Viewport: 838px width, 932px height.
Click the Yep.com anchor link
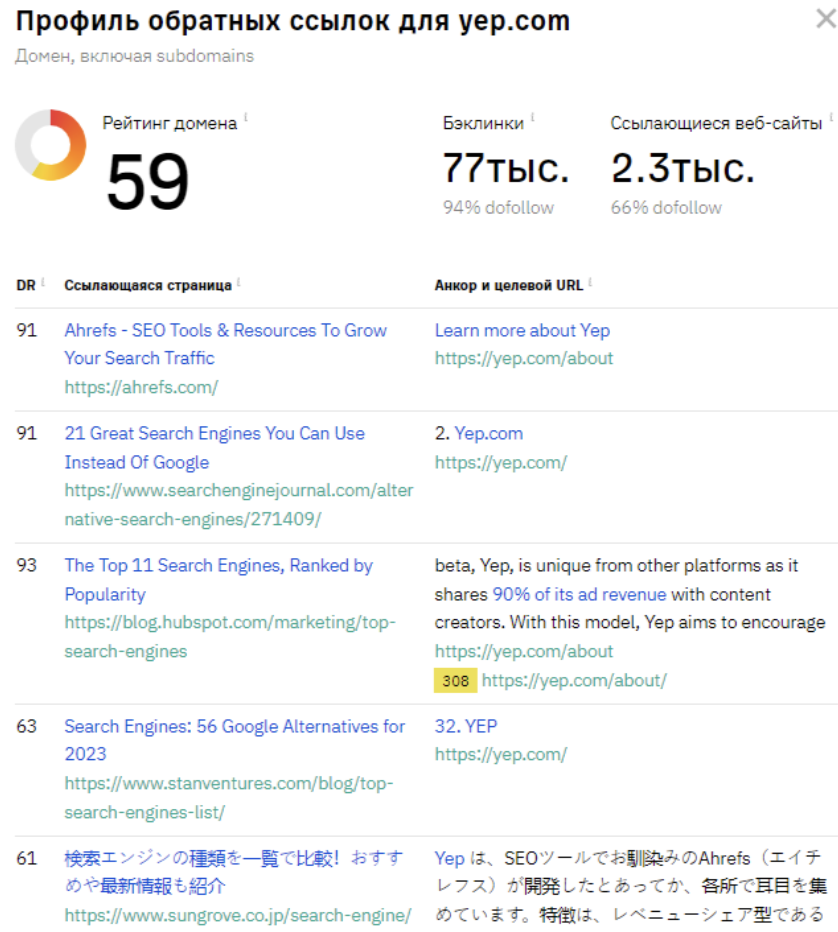click(x=489, y=433)
